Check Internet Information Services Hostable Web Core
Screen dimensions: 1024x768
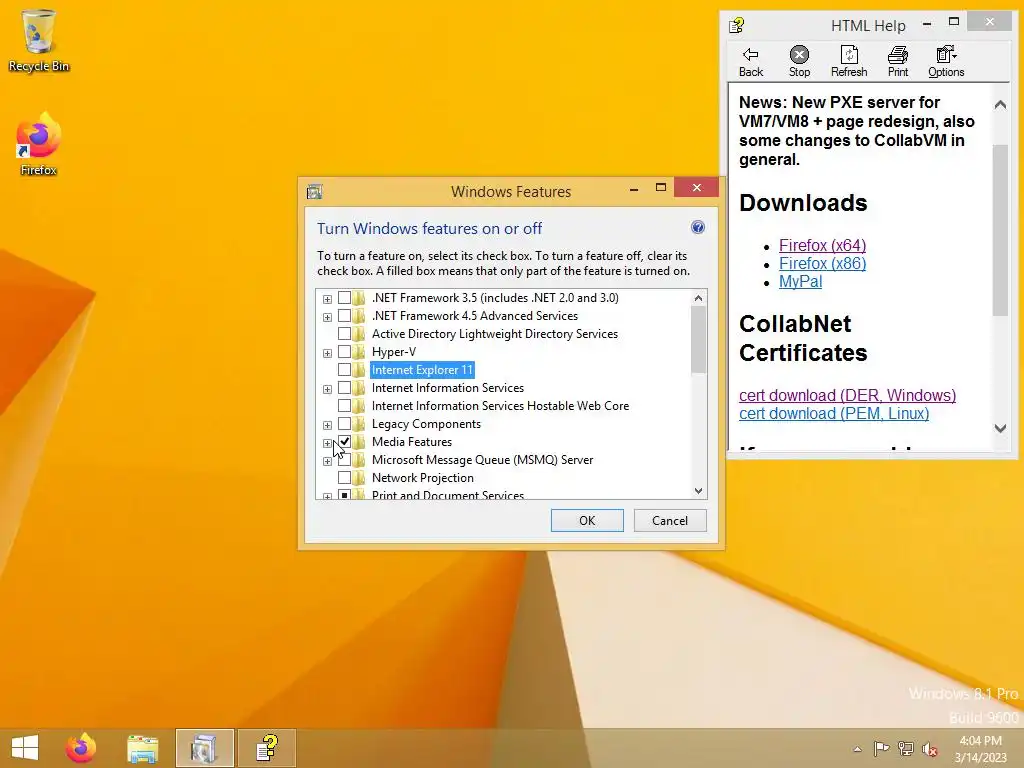[344, 406]
